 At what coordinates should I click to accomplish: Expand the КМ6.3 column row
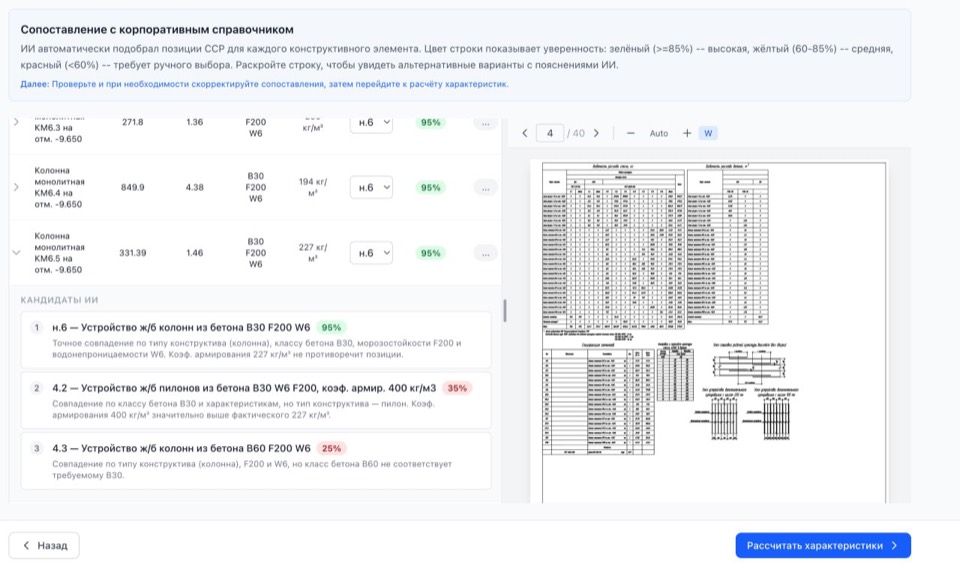15,122
